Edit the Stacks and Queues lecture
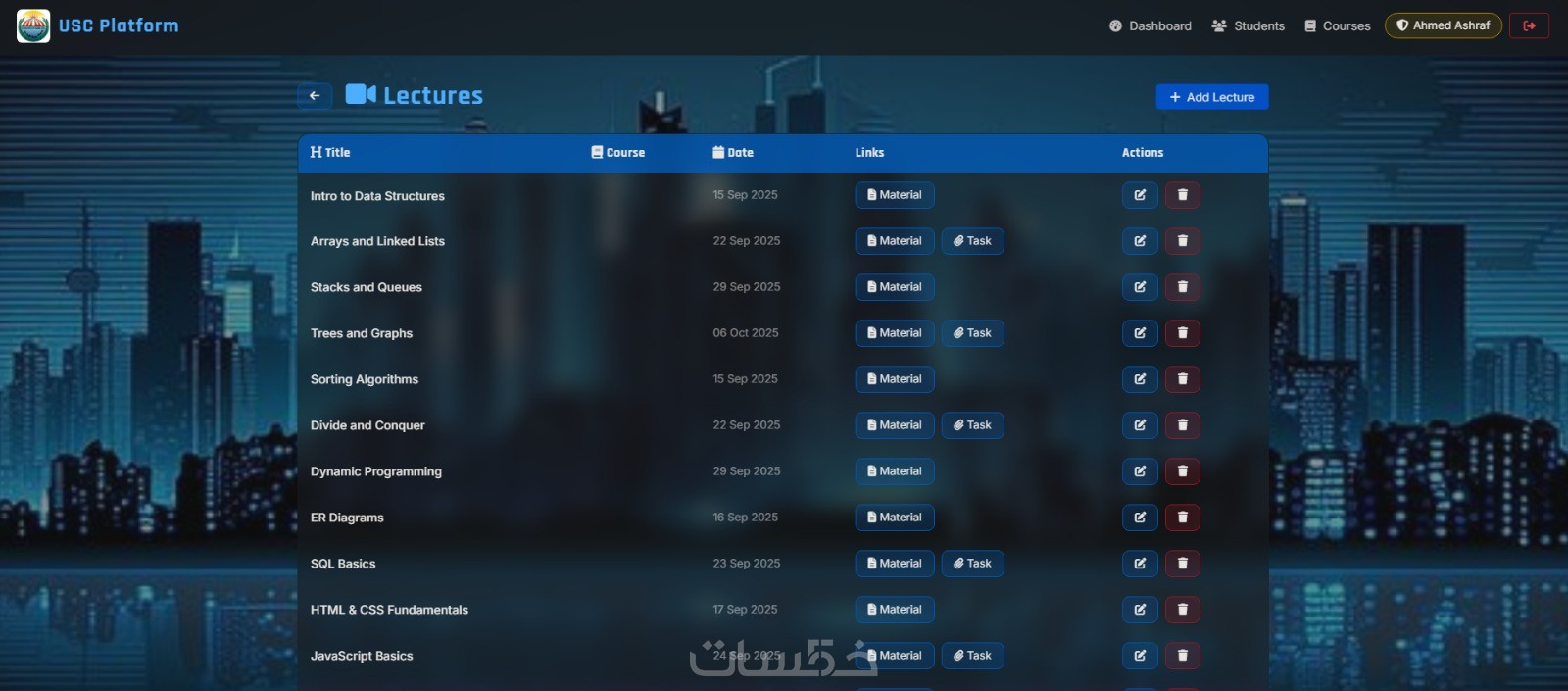 1140,287
